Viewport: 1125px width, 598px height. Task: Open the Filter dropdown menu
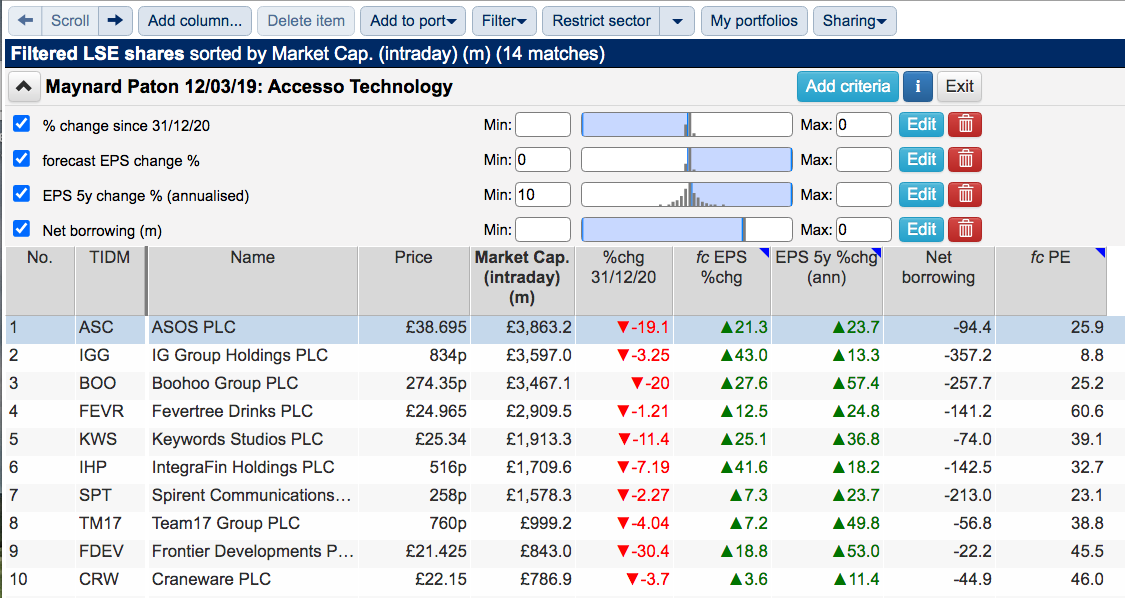click(x=504, y=21)
